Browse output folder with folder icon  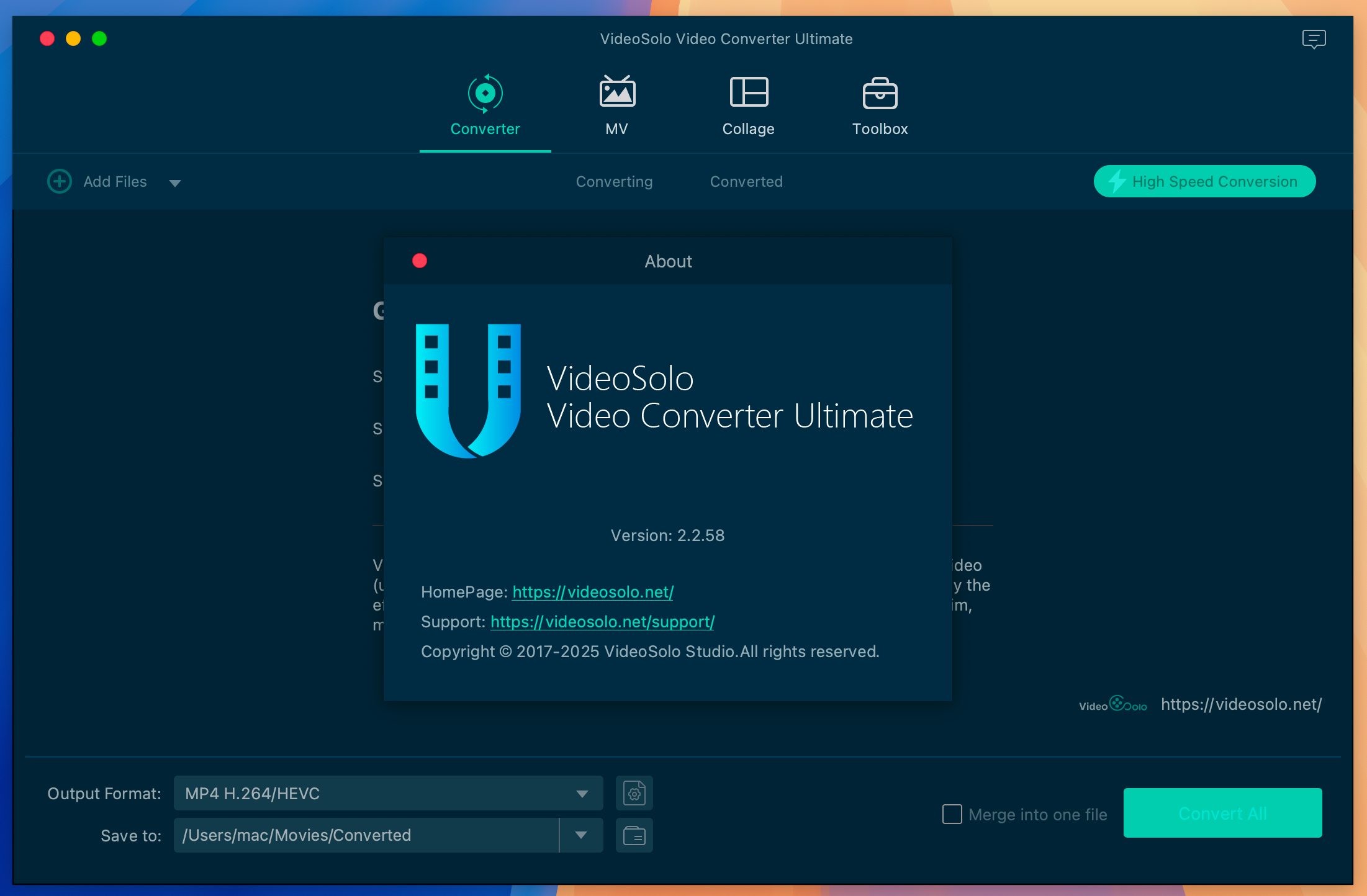[x=634, y=835]
